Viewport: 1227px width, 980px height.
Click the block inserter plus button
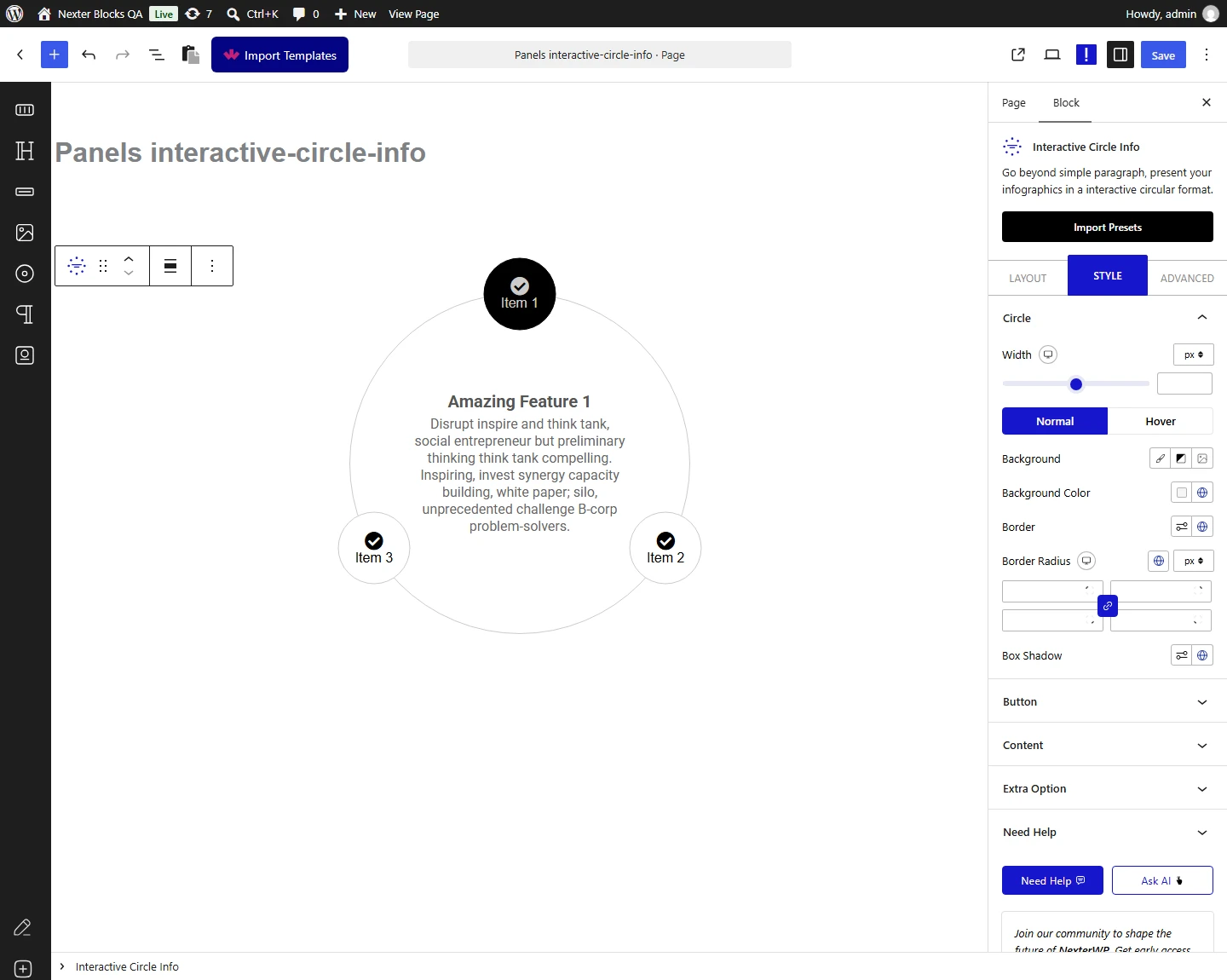[x=54, y=55]
